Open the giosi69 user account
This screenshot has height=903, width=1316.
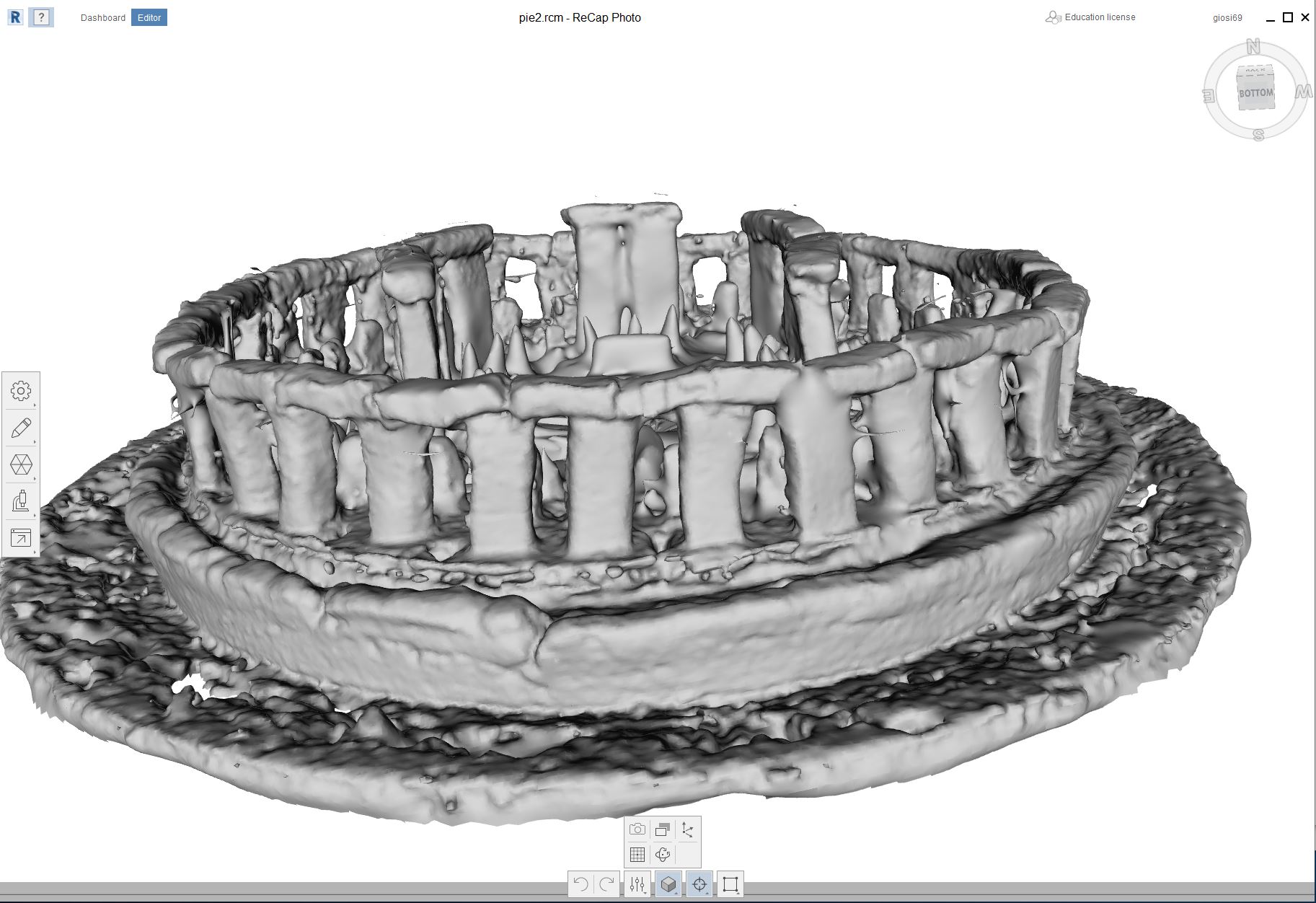(1227, 18)
